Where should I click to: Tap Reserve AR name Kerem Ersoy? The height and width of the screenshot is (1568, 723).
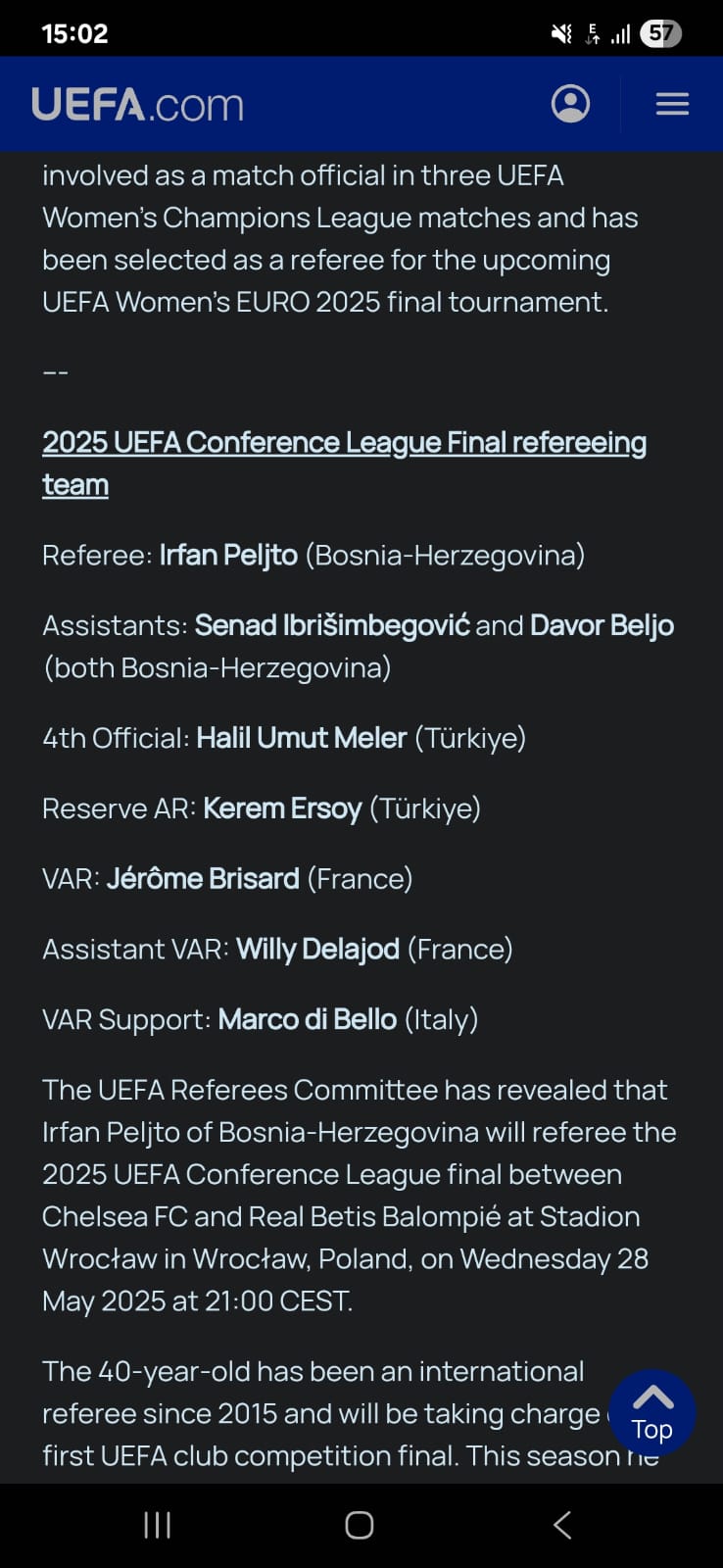[282, 808]
